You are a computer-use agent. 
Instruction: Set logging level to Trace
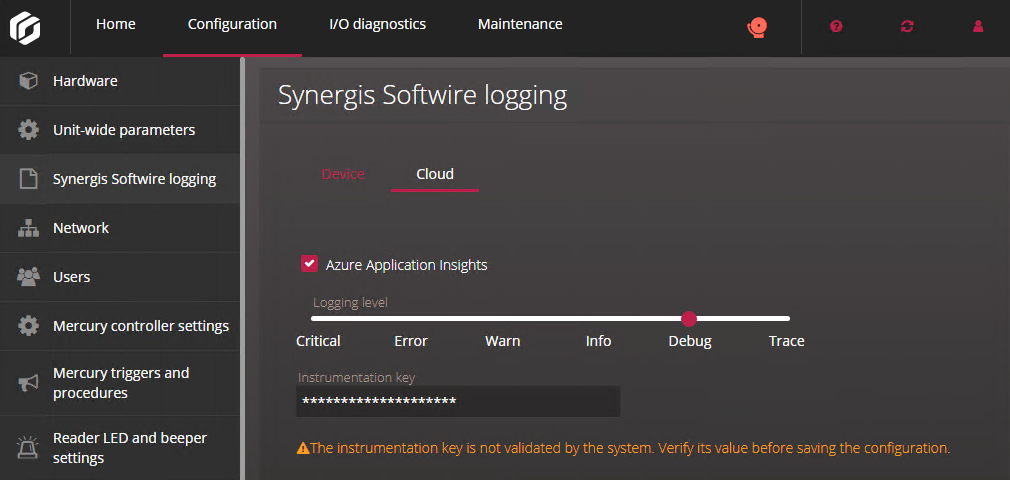[x=786, y=341]
